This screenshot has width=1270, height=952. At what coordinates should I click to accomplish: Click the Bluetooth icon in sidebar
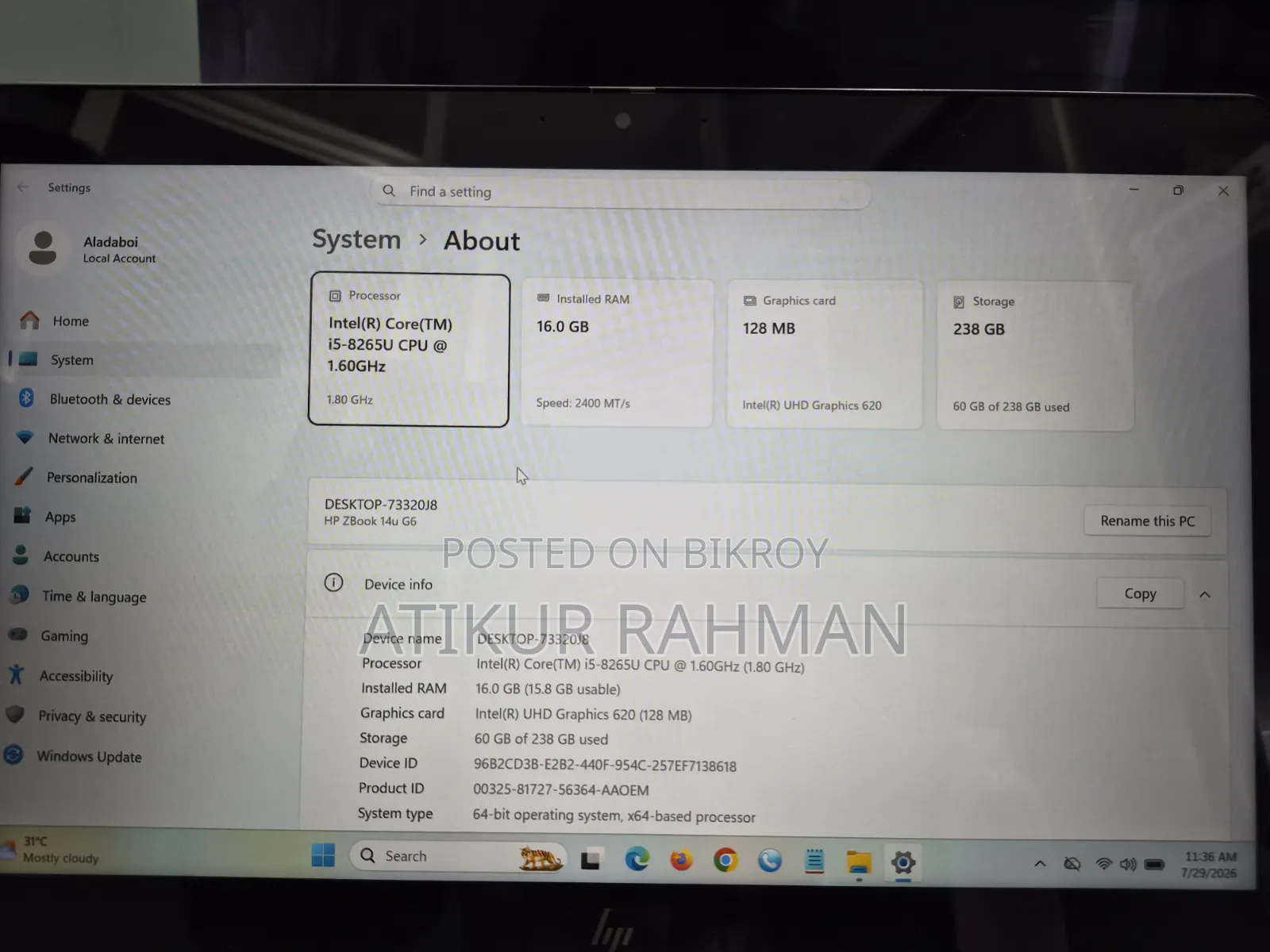click(26, 397)
